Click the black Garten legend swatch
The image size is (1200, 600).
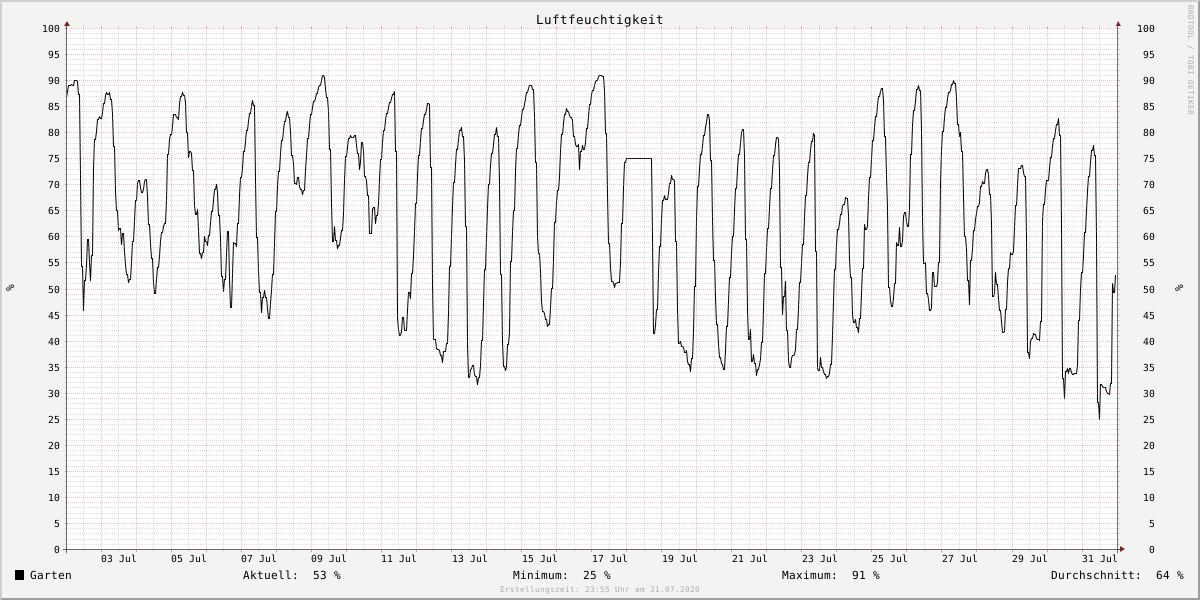[19, 575]
